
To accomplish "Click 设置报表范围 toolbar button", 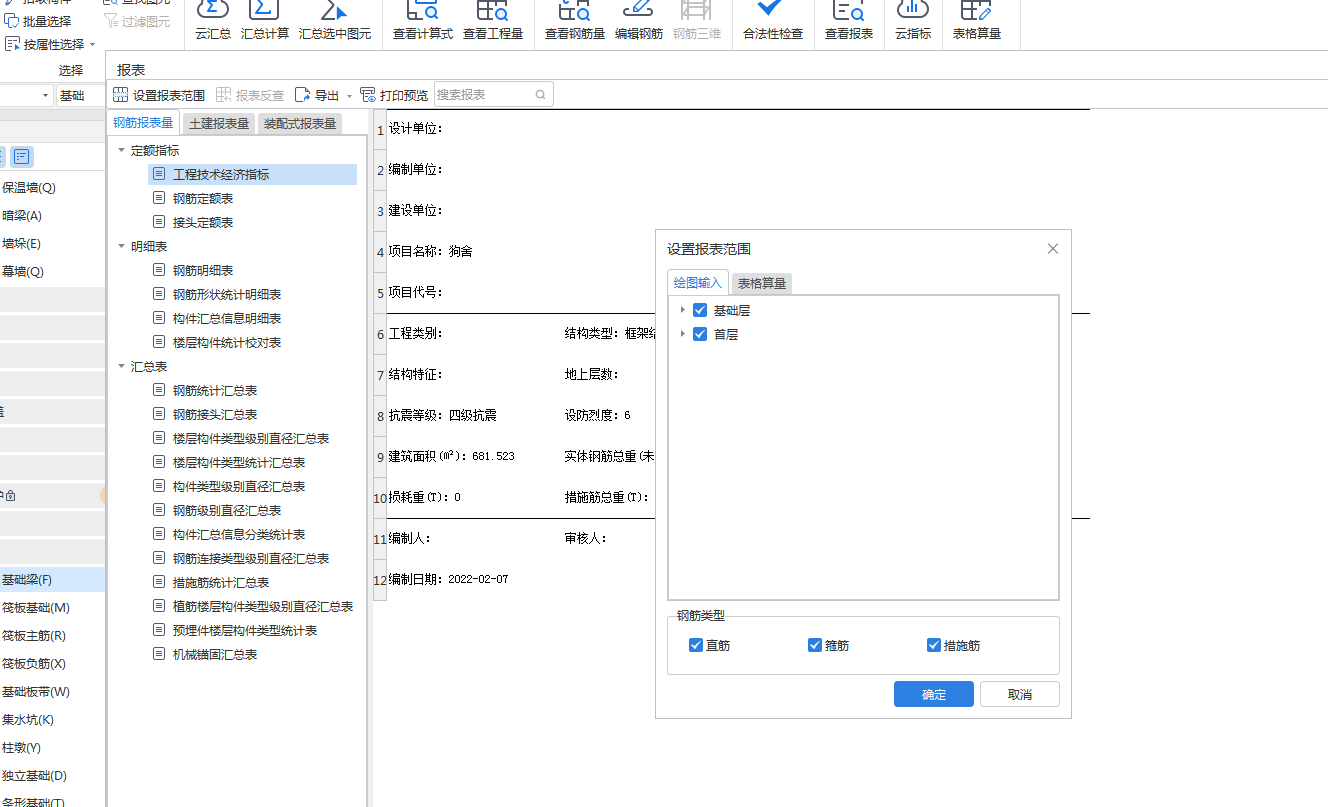I will [159, 95].
